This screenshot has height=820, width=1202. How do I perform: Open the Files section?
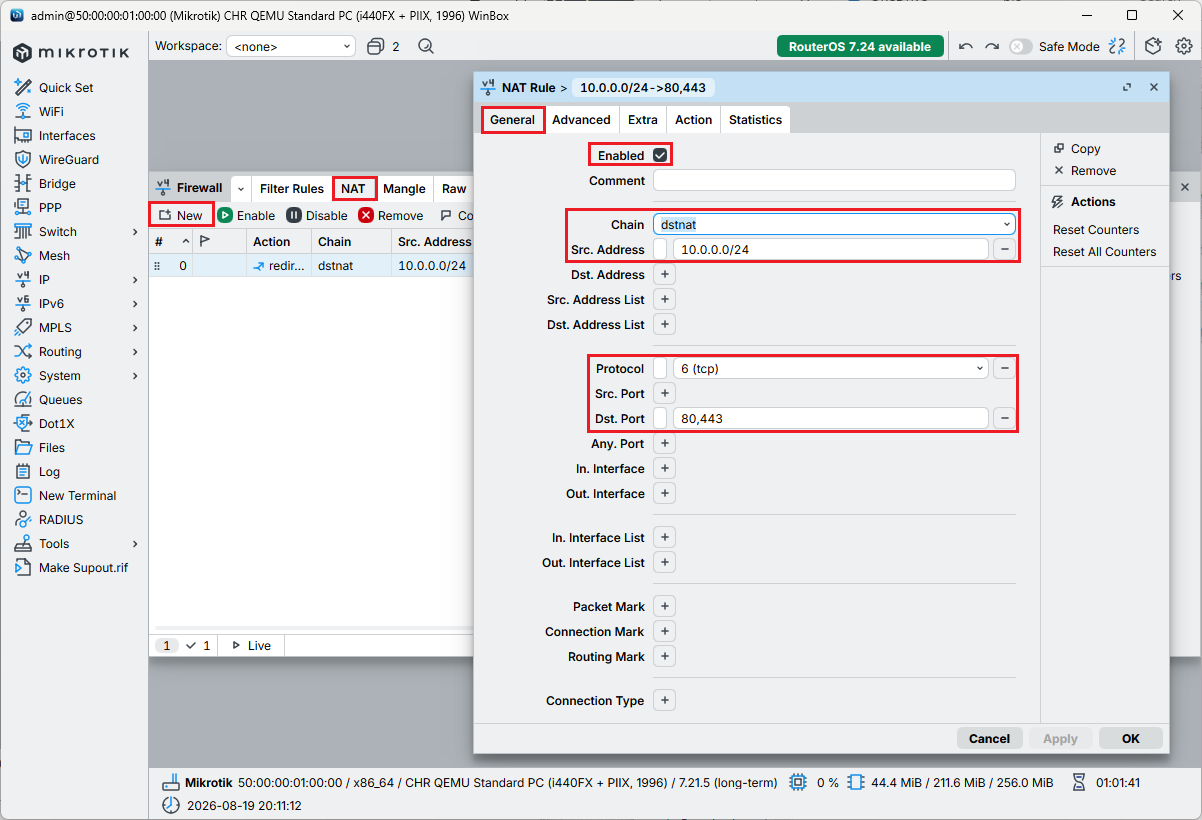pyautogui.click(x=52, y=447)
